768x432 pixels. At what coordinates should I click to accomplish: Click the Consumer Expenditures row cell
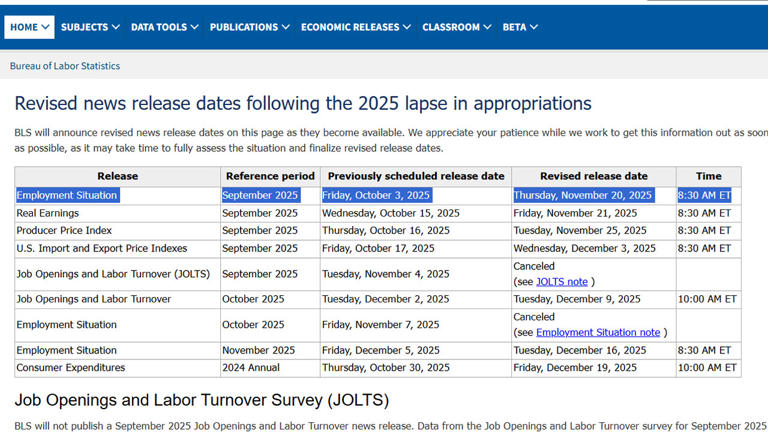click(71, 367)
